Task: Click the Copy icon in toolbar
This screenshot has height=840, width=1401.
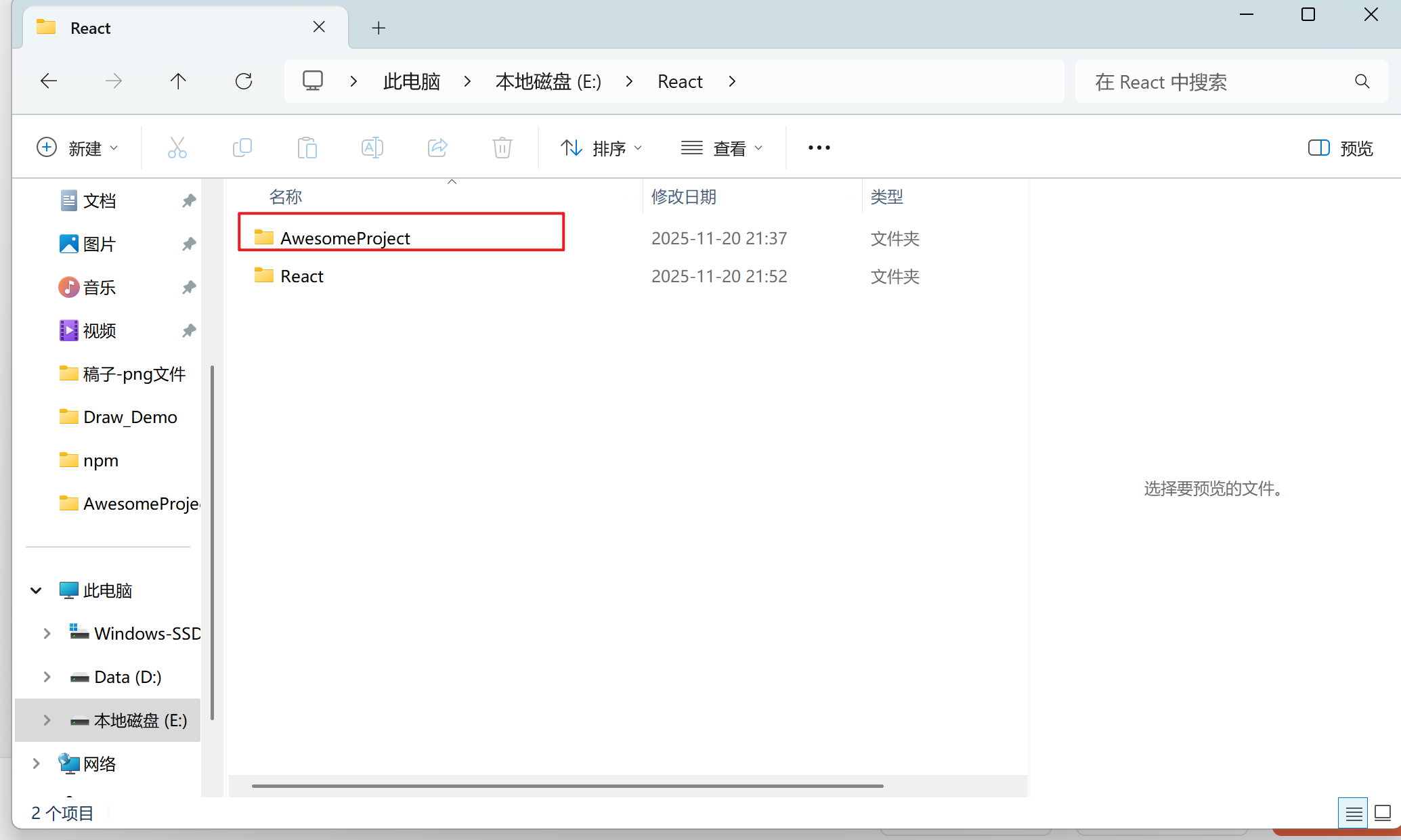Action: point(242,148)
